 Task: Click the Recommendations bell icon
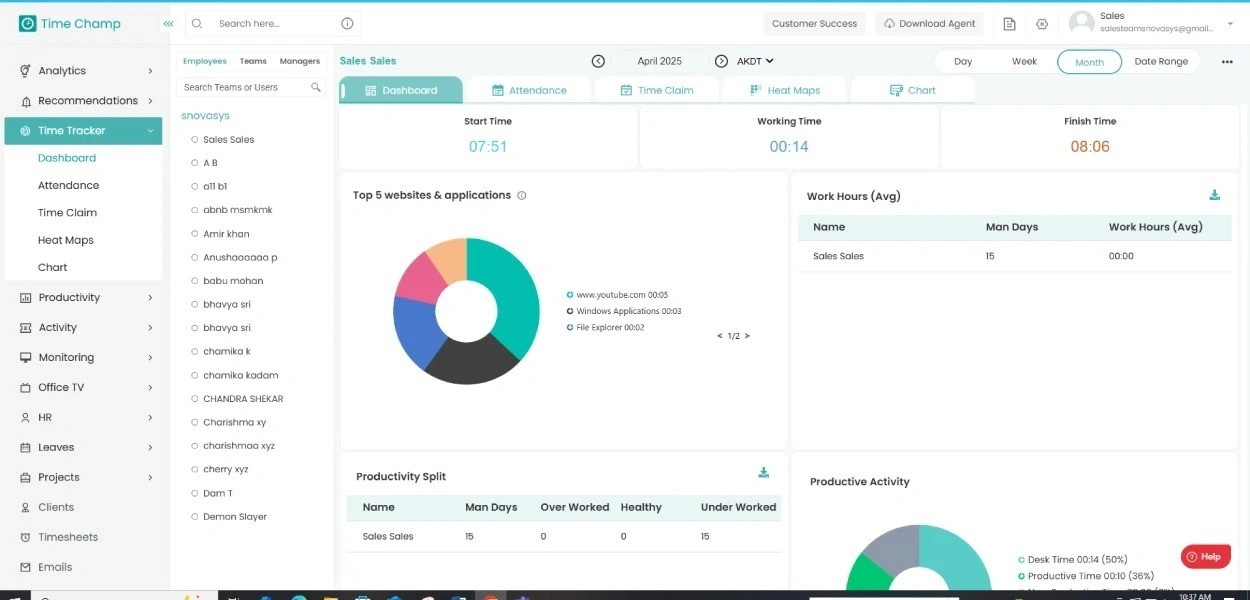click(x=25, y=101)
